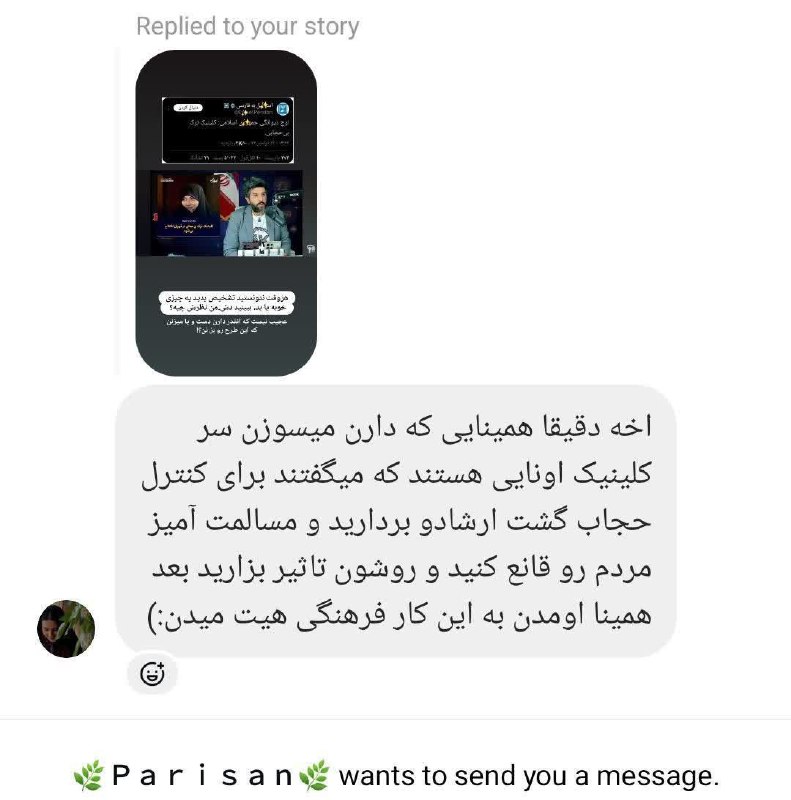
Task: Tap the tweet account's blue avatar in story
Action: point(283,109)
